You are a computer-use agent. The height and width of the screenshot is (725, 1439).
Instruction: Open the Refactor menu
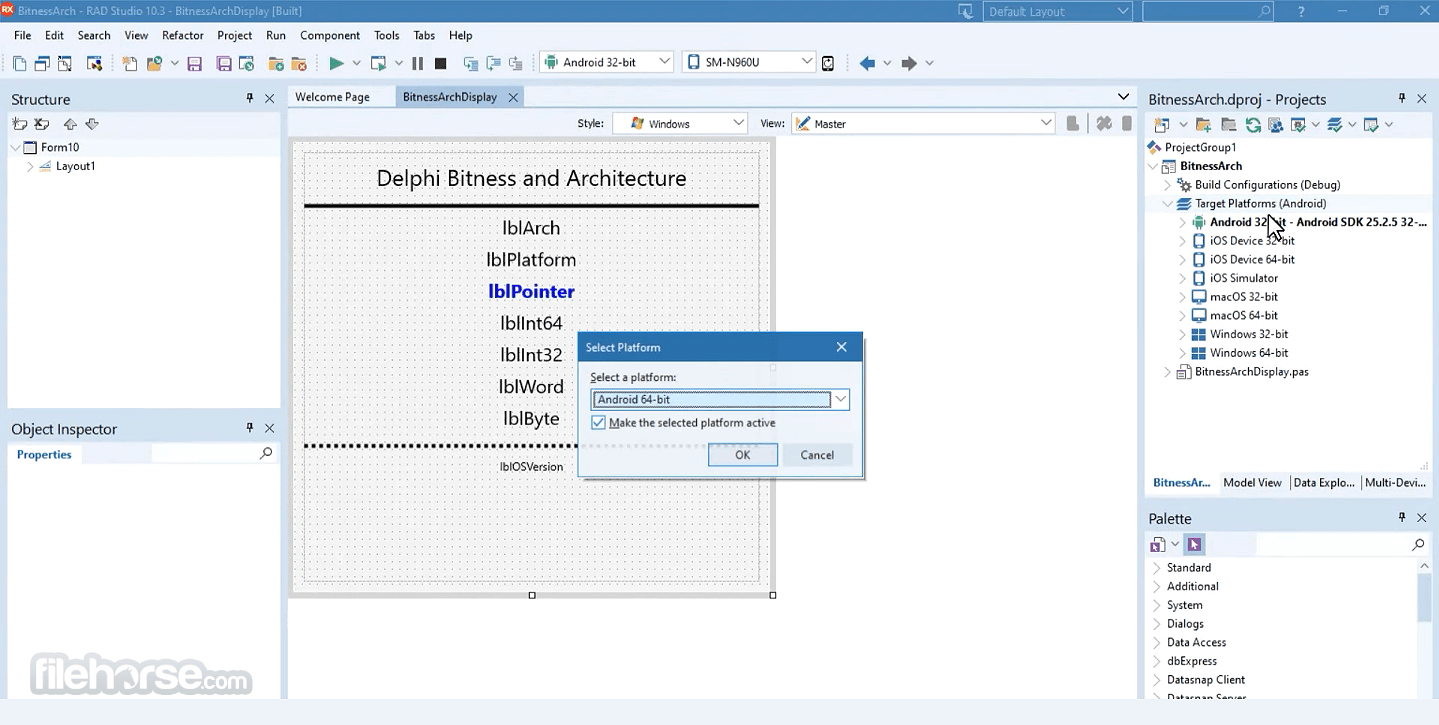pyautogui.click(x=183, y=35)
